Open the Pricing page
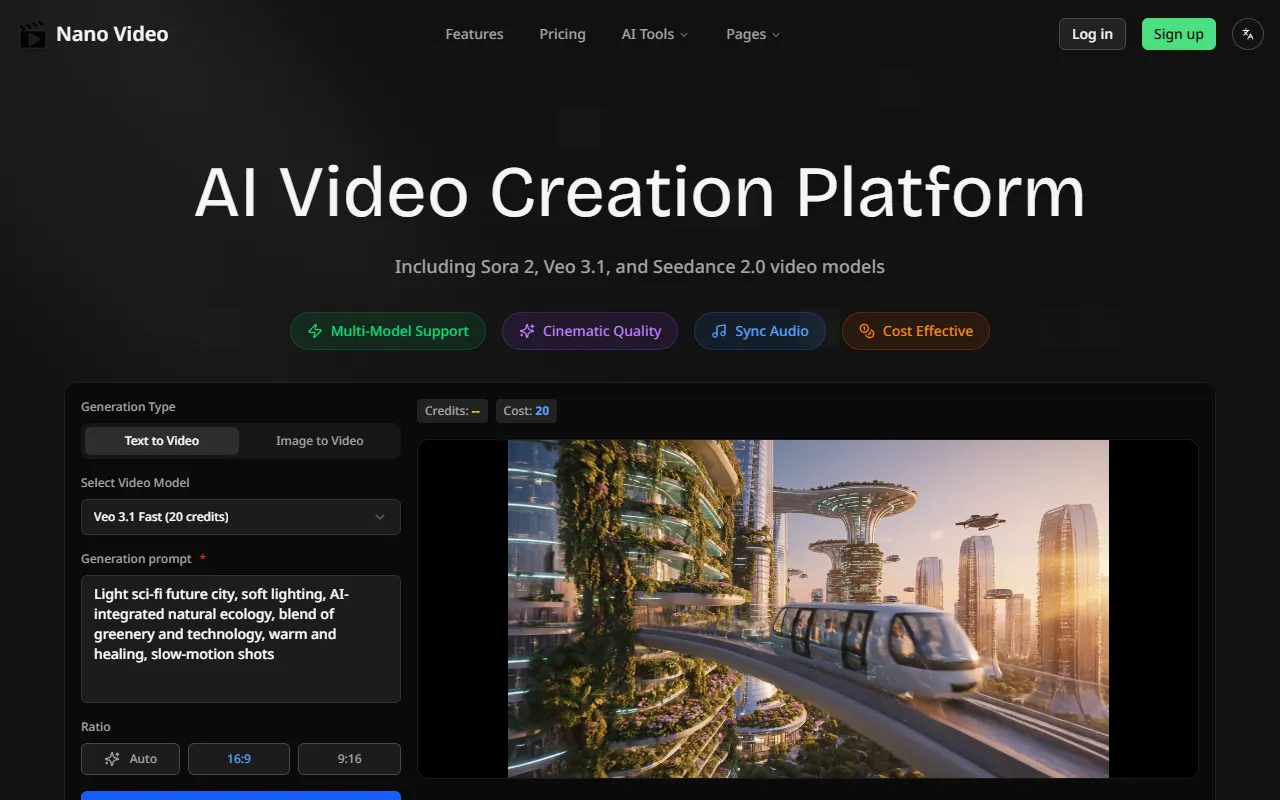Image resolution: width=1280 pixels, height=800 pixels. tap(562, 34)
